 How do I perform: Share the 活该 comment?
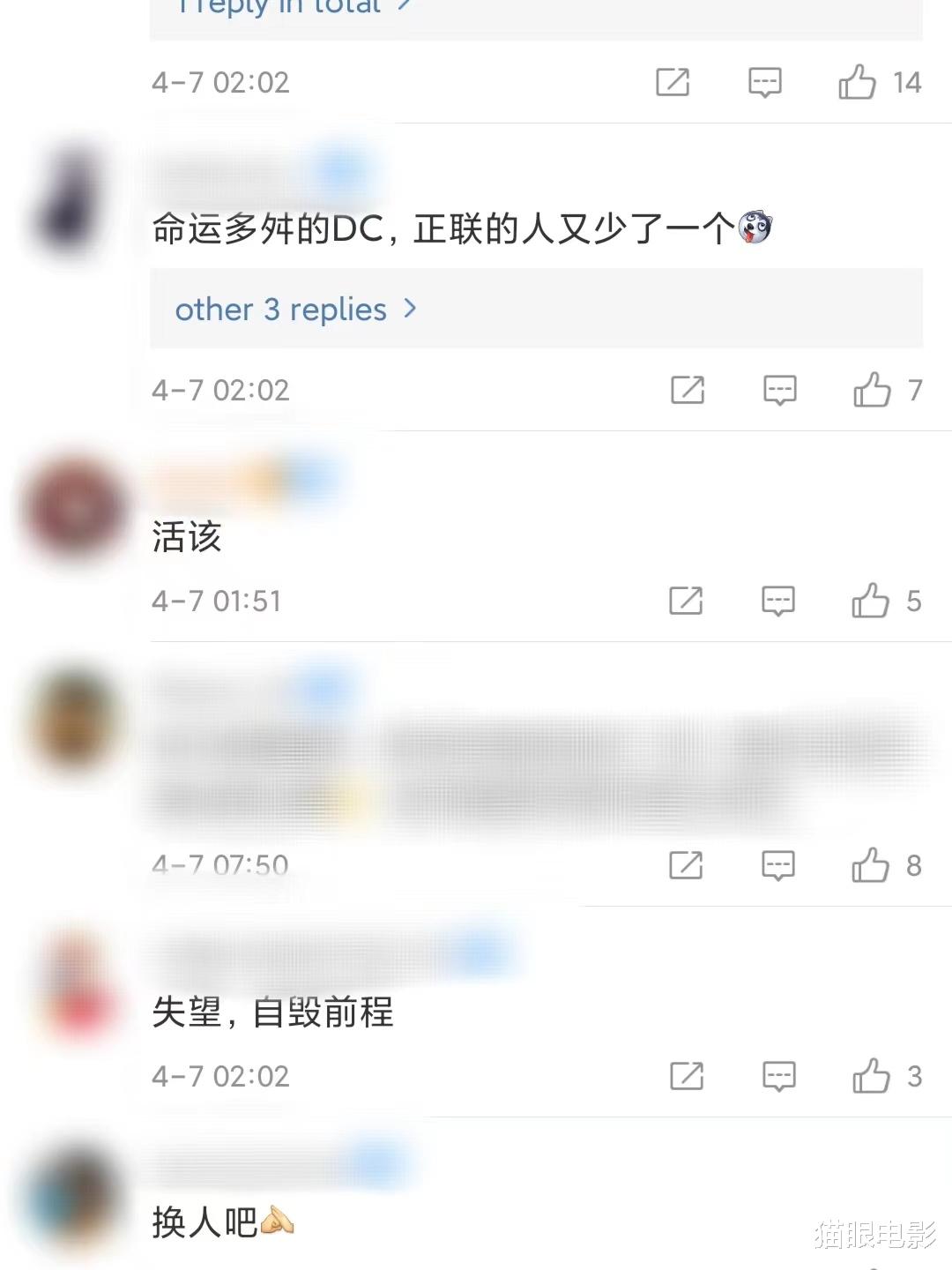click(x=686, y=601)
